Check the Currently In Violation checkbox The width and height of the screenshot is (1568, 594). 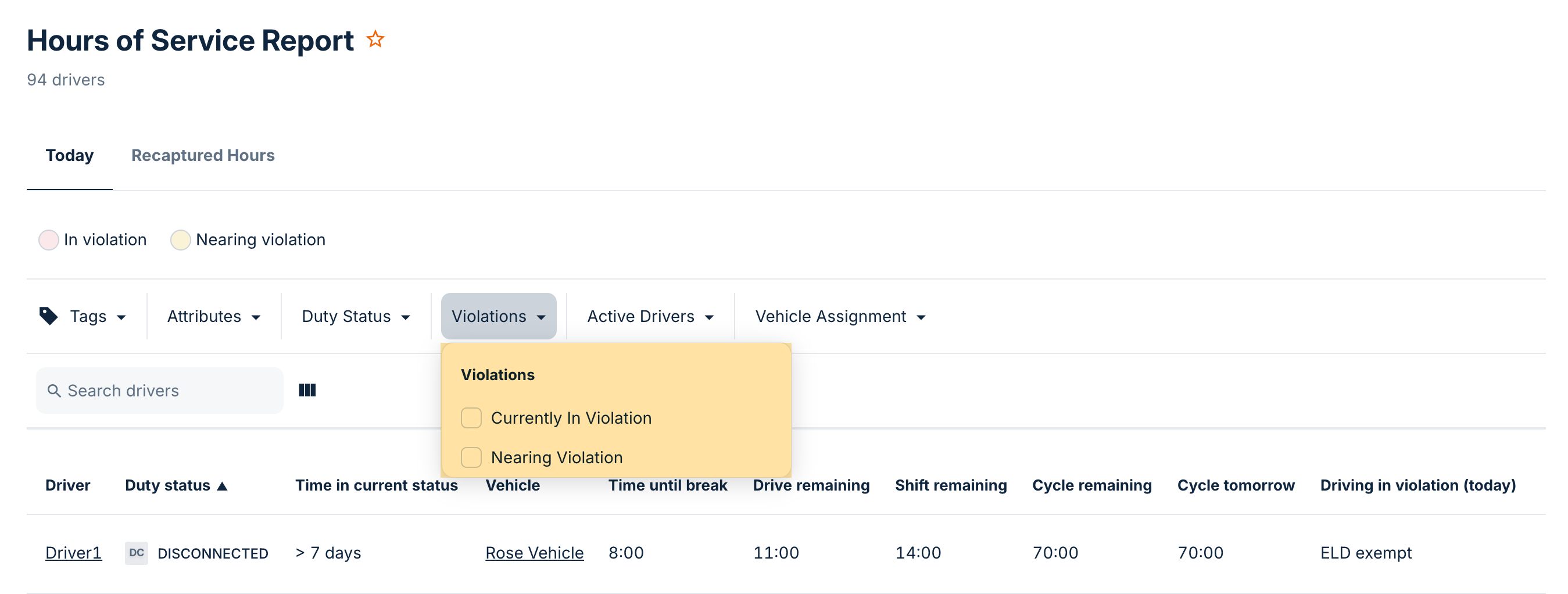pyautogui.click(x=471, y=418)
